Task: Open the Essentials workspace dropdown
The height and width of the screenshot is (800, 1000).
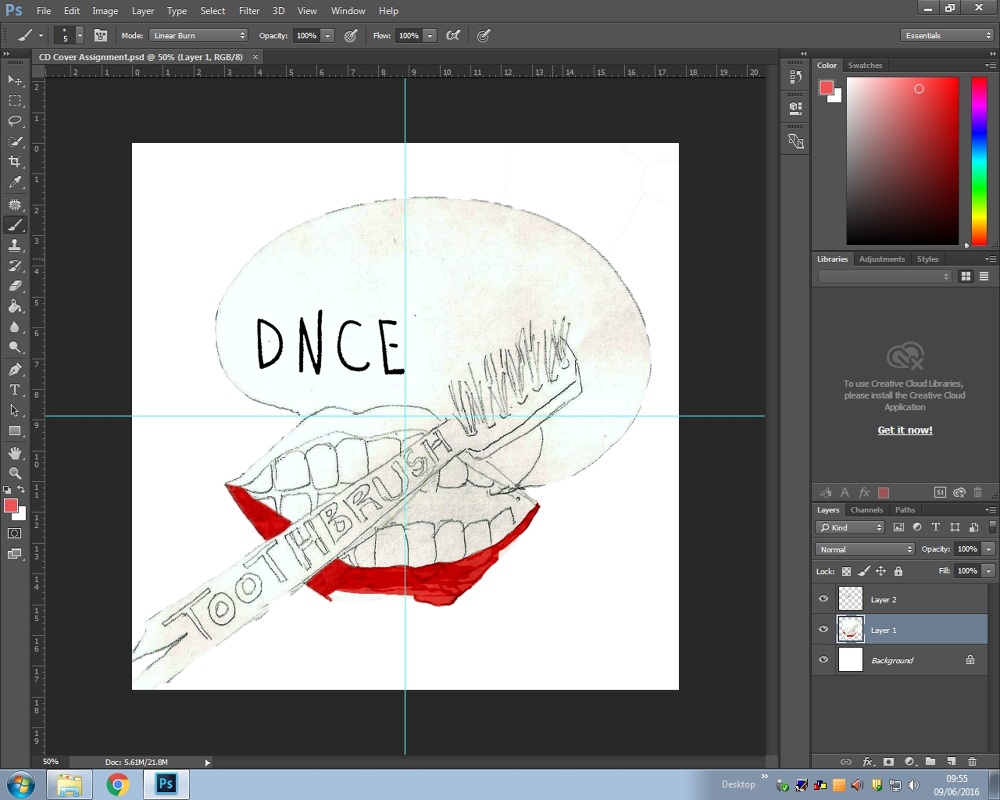Action: (947, 36)
